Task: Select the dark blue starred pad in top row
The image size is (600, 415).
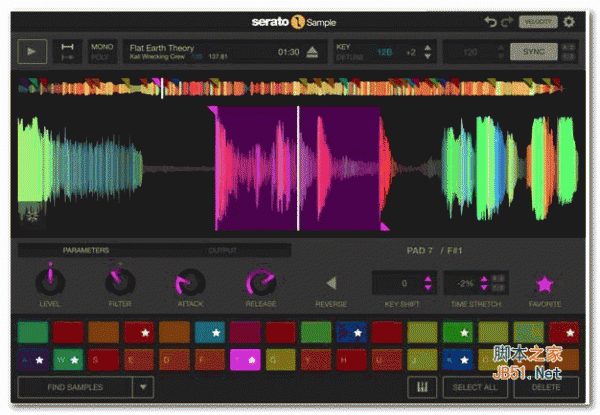Action: click(351, 332)
